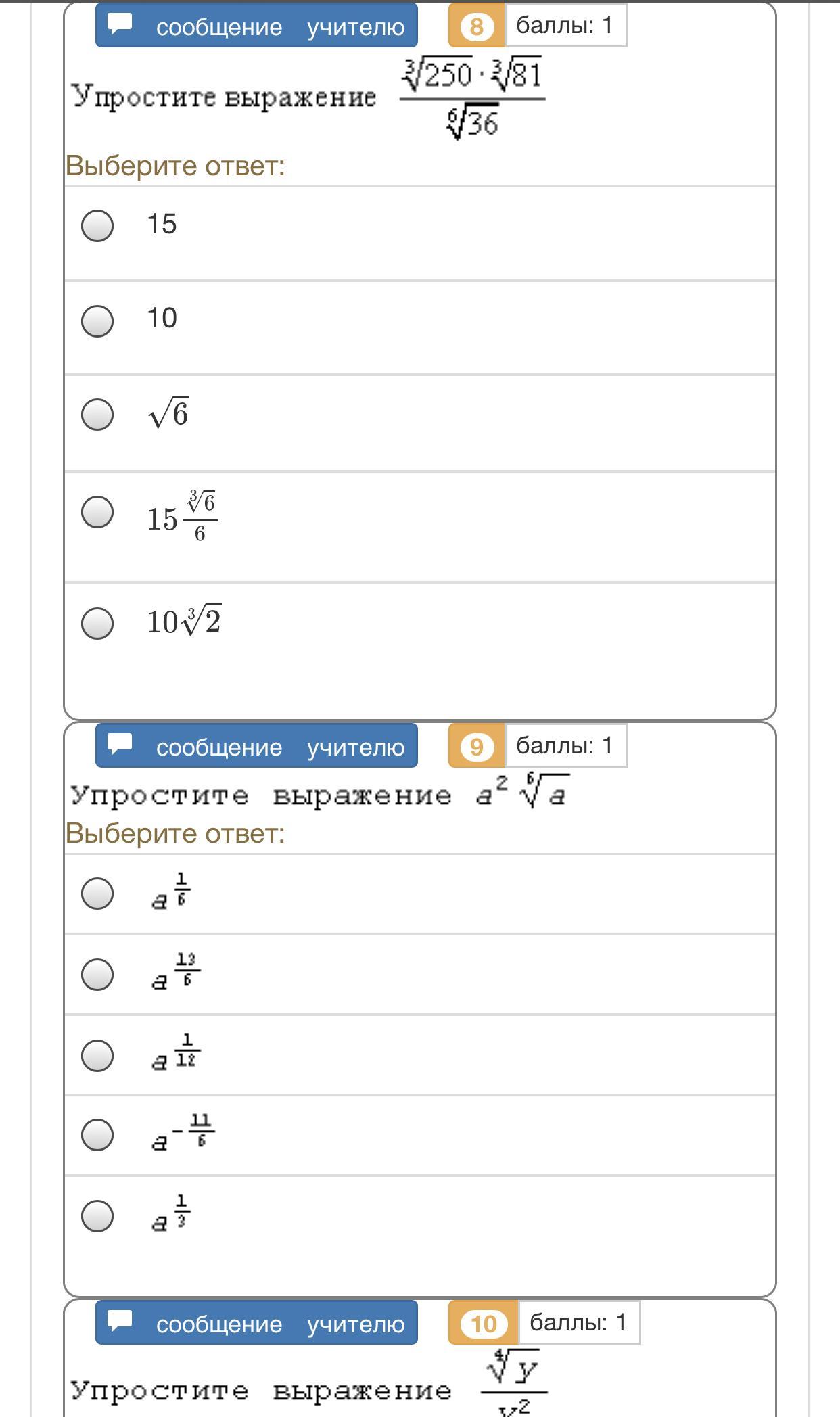Select answer 15 for question 8
The height and width of the screenshot is (1417, 840).
[x=97, y=225]
